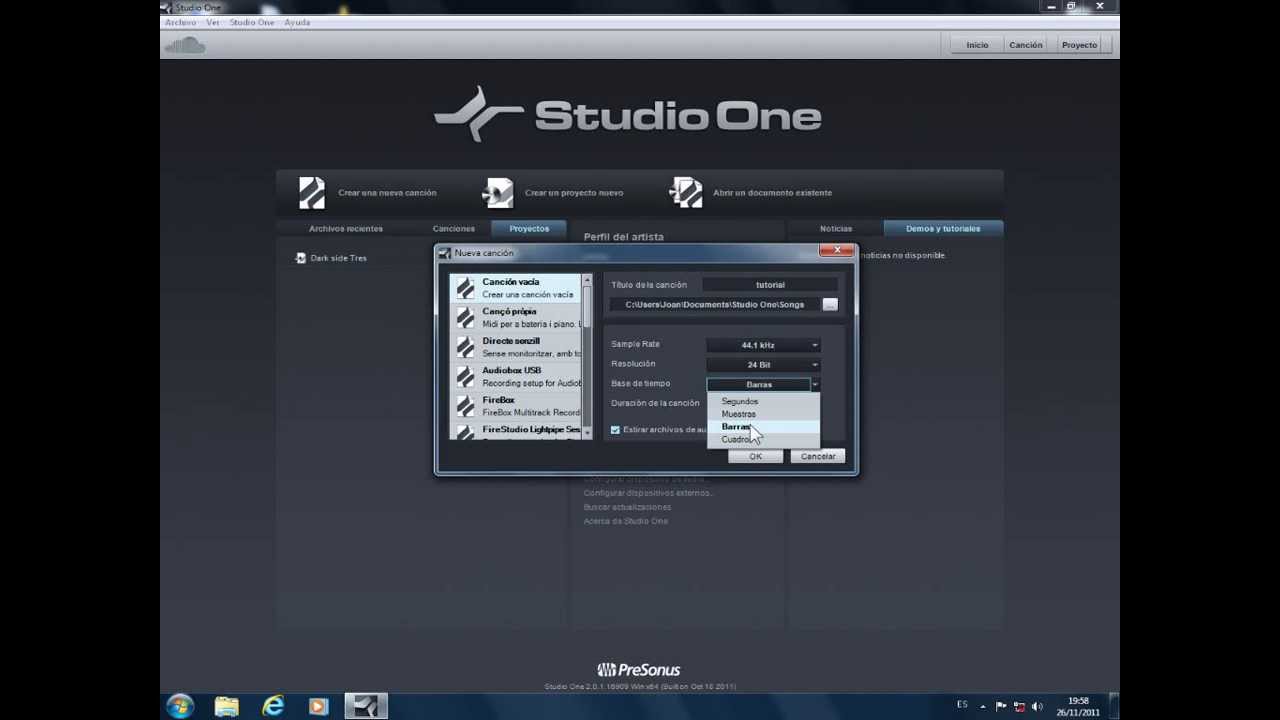Switch to the Canciones tab
This screenshot has height=720, width=1280.
pos(454,229)
